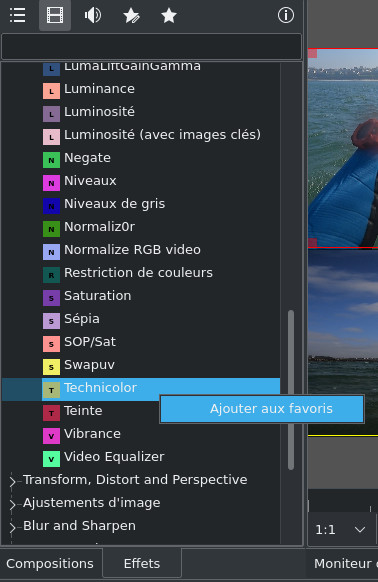
Task: Show favorite effects star icon
Action: click(169, 16)
